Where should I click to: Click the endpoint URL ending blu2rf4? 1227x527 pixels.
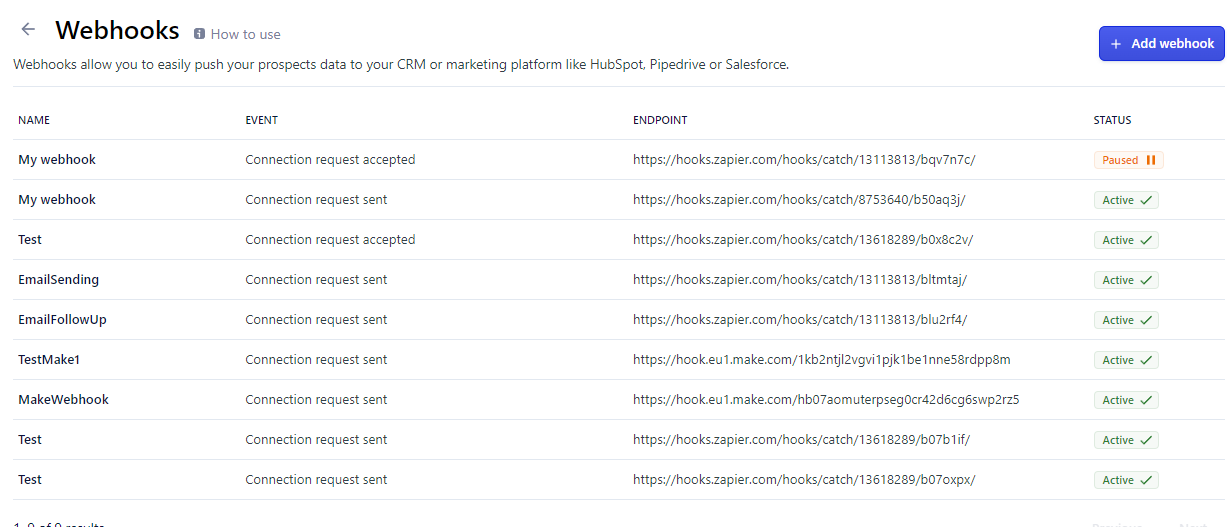coord(800,320)
